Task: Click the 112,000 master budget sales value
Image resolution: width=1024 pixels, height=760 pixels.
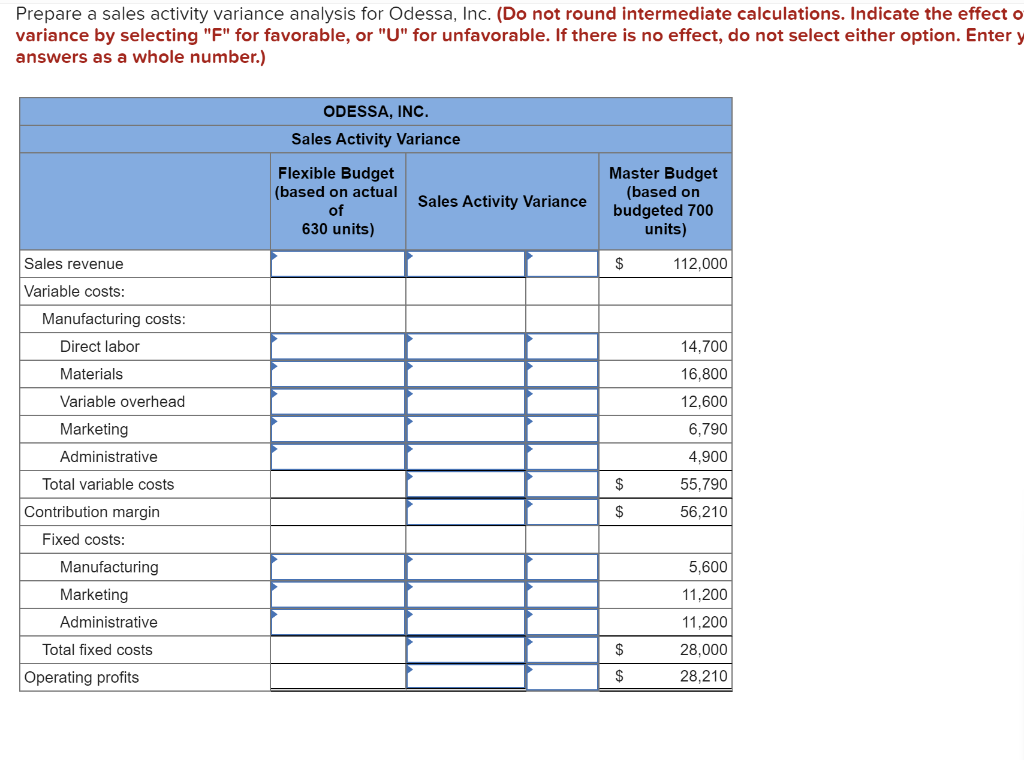Action: 700,264
